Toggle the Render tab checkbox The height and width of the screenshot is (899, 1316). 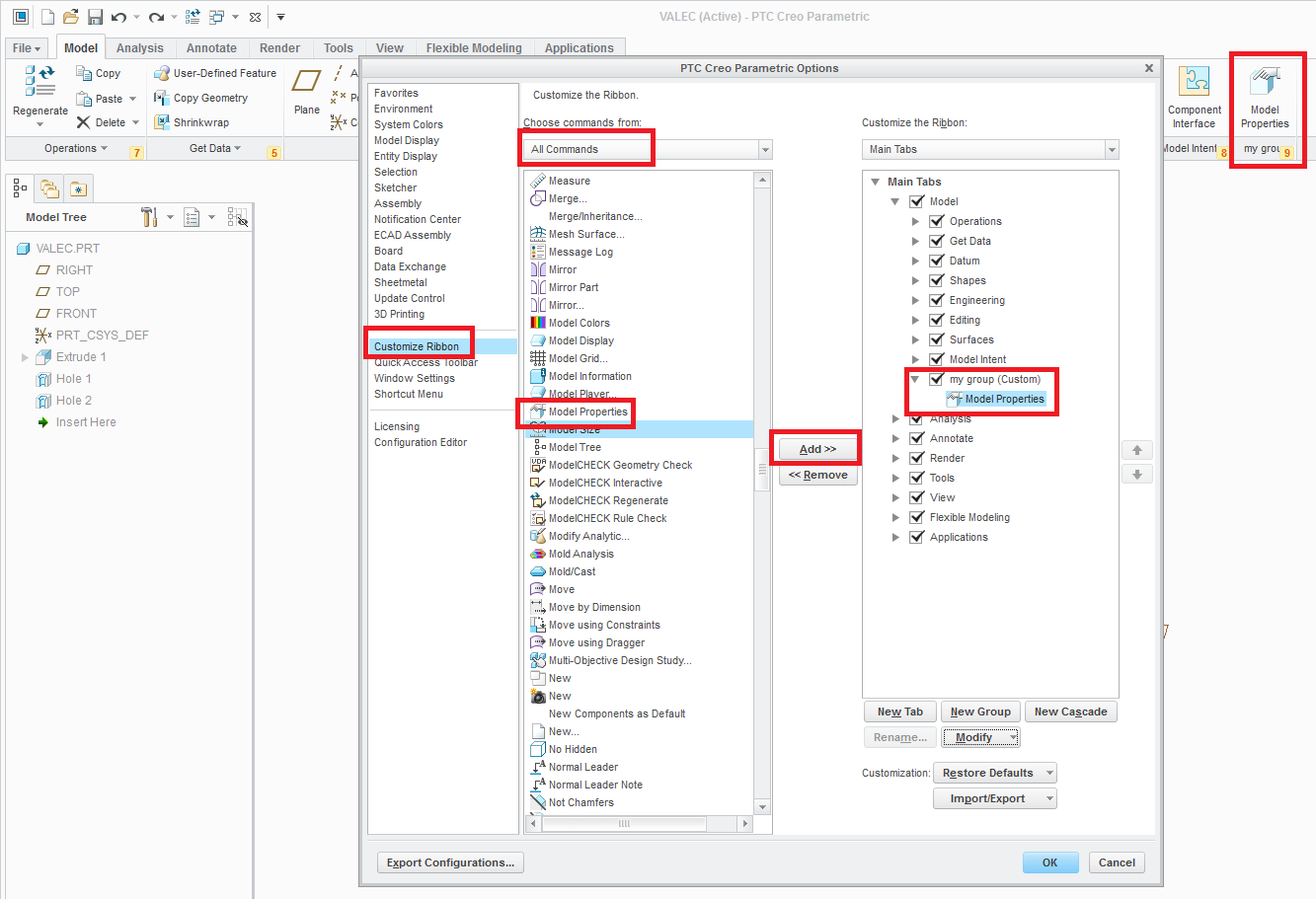pos(917,458)
